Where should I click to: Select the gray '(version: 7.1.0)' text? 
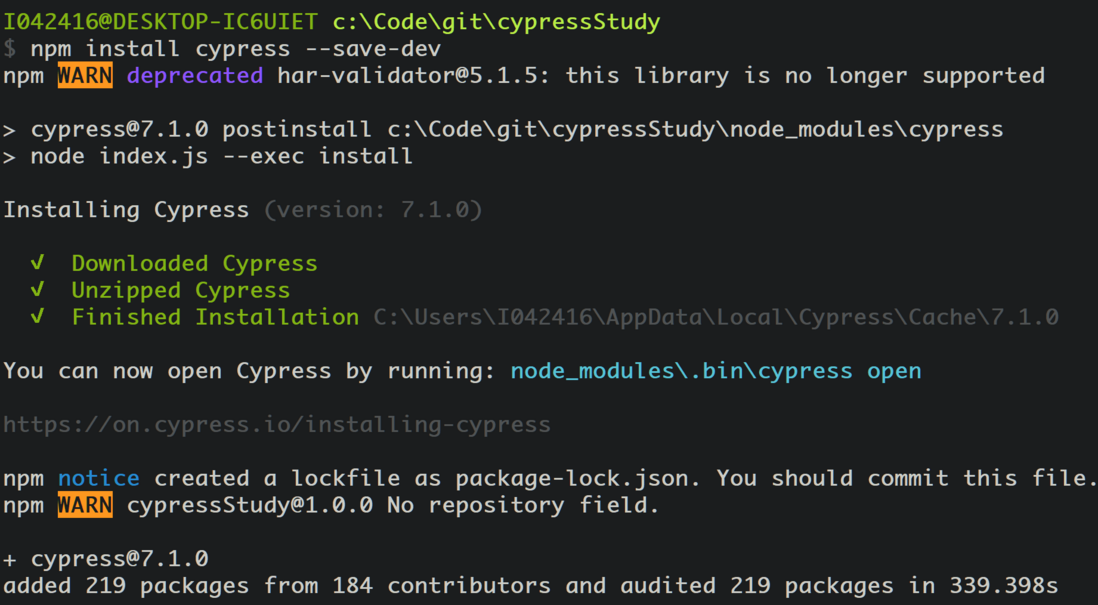point(373,210)
